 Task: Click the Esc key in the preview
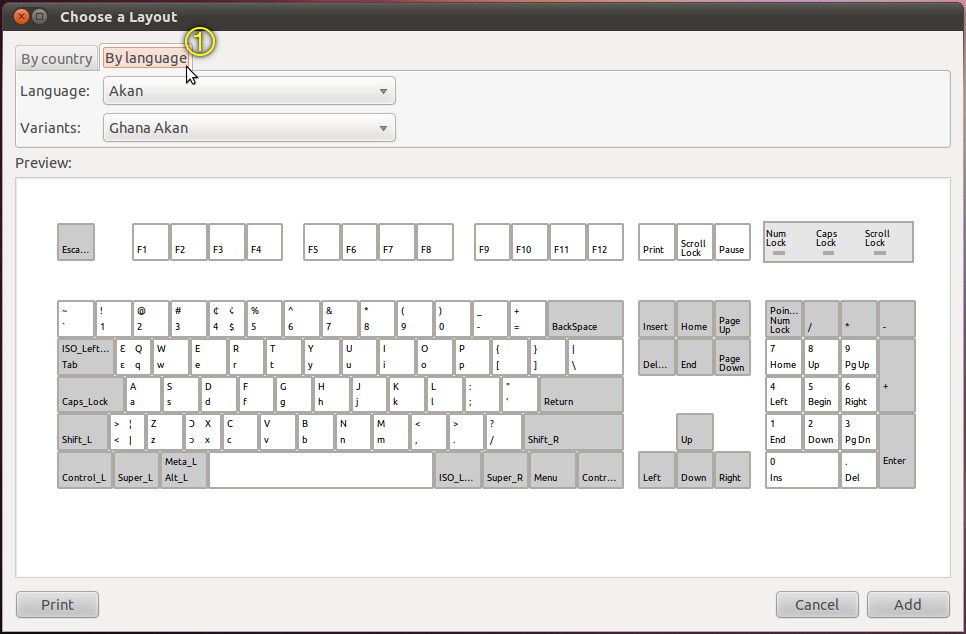pyautogui.click(x=75, y=242)
